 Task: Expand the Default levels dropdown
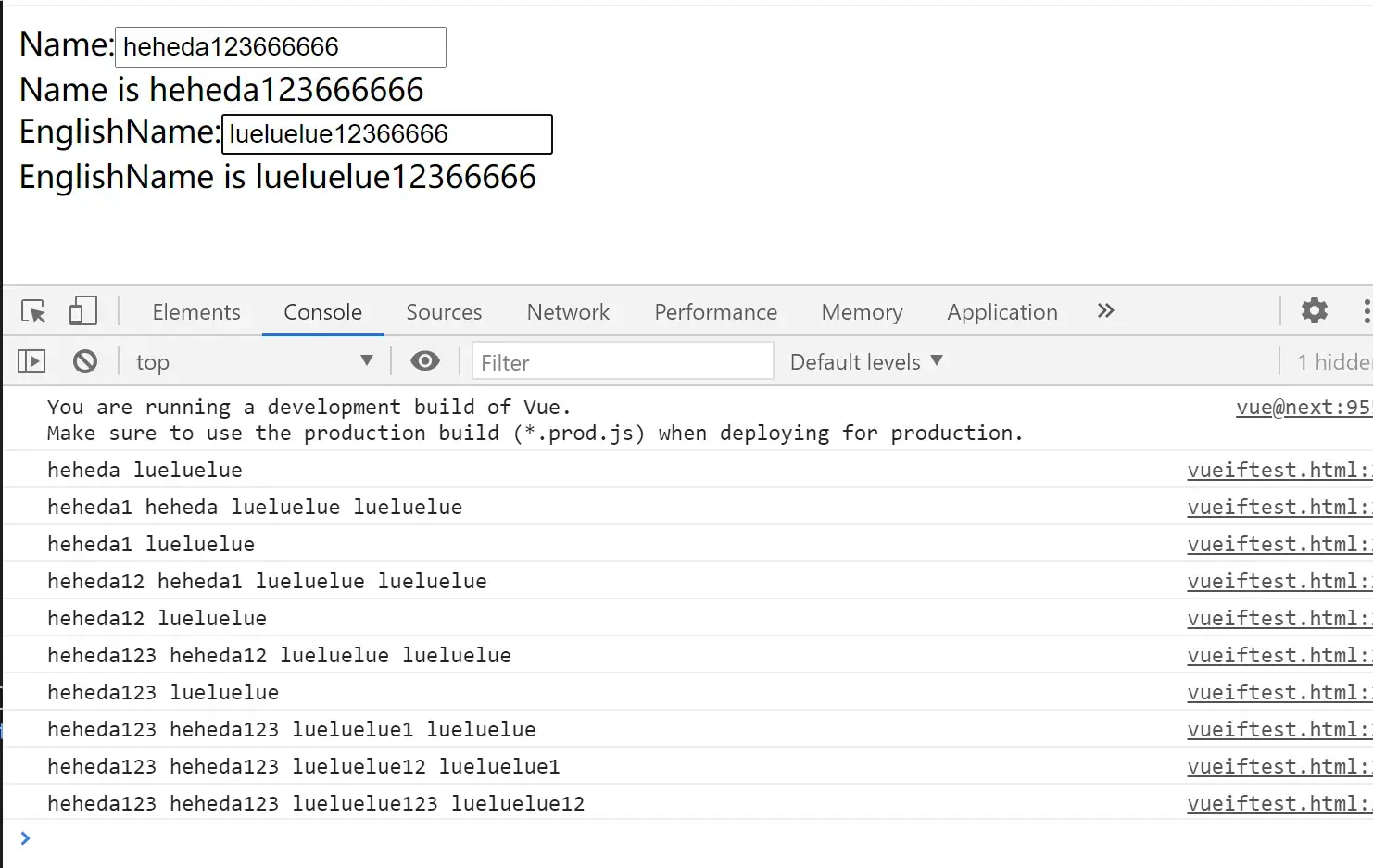click(x=866, y=361)
